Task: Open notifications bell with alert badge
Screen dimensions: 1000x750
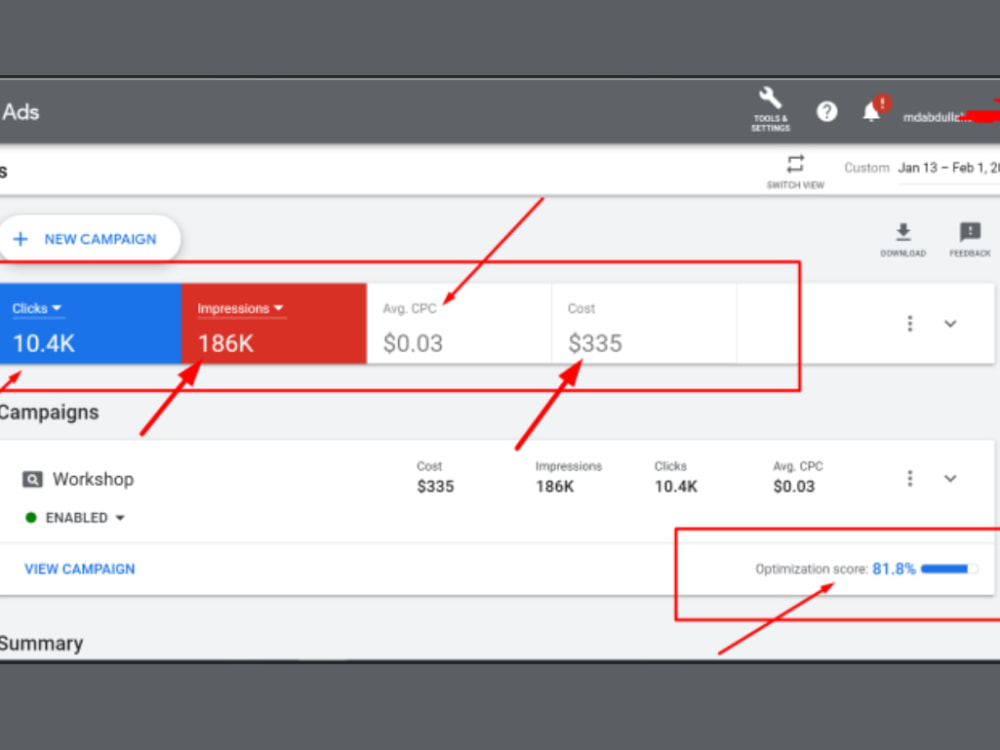Action: coord(874,110)
